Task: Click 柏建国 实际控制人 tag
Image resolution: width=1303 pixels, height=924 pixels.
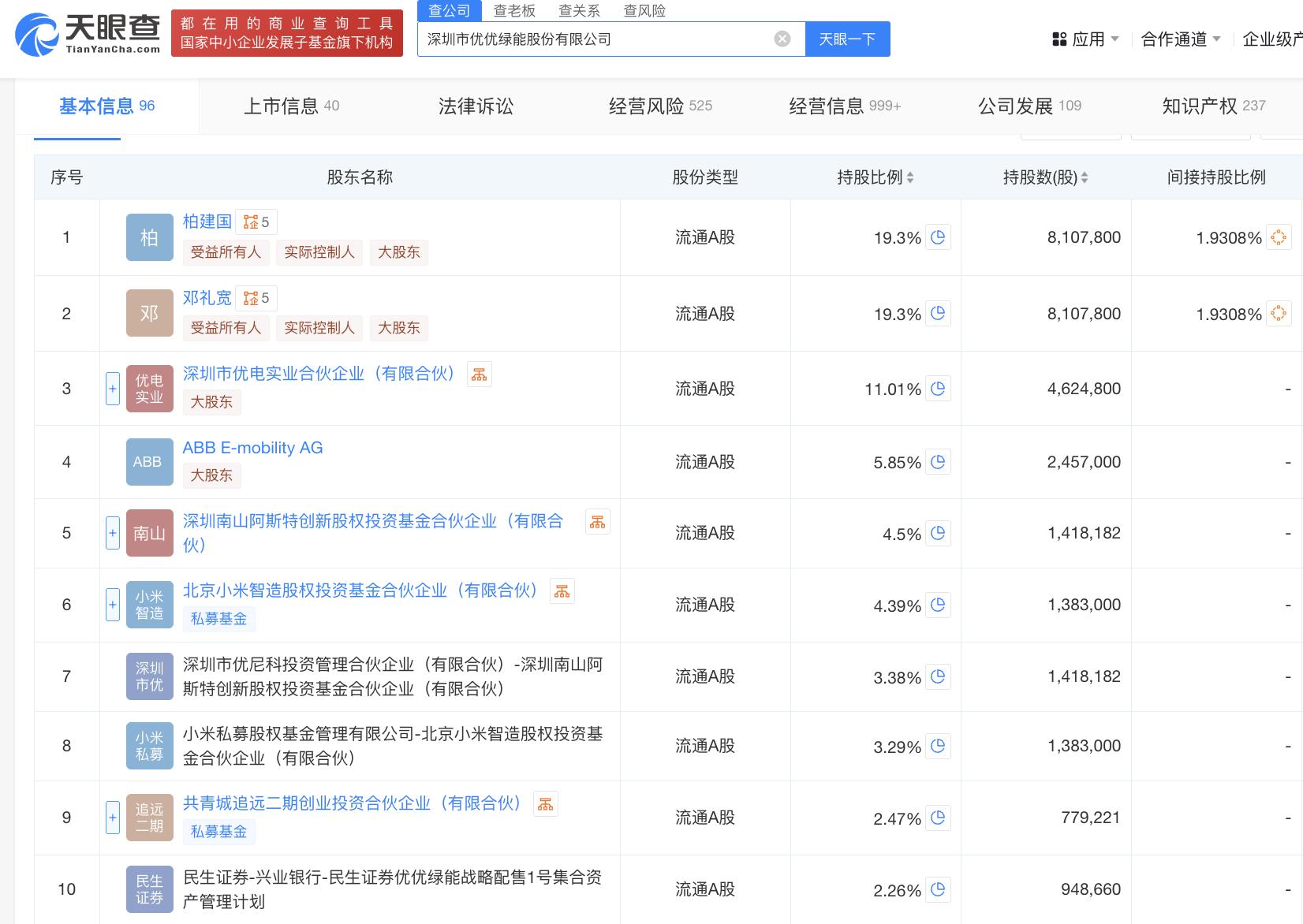Action: tap(319, 252)
